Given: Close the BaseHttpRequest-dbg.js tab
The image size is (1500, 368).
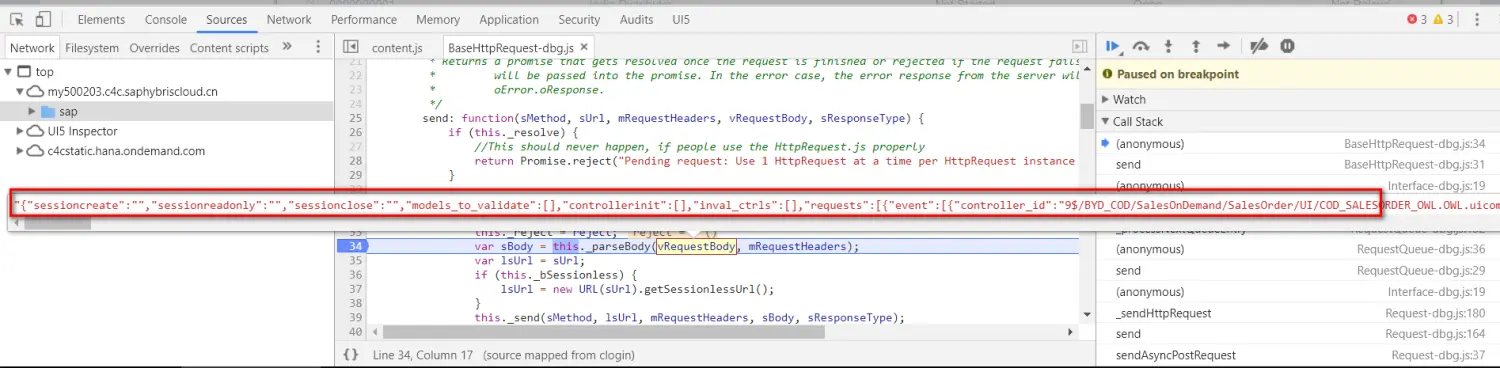Looking at the screenshot, I should click(584, 48).
